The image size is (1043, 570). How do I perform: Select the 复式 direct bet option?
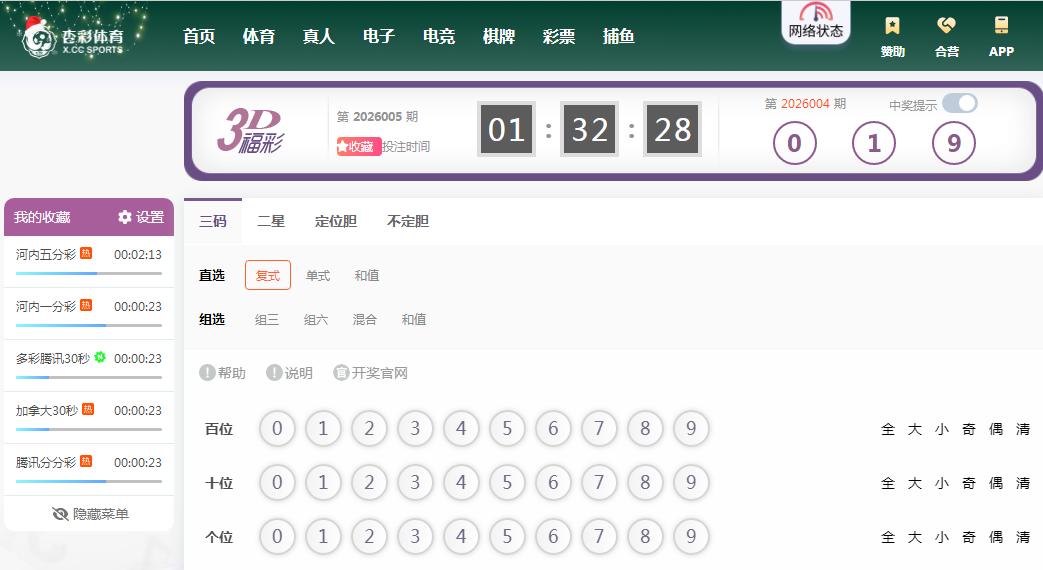point(268,275)
